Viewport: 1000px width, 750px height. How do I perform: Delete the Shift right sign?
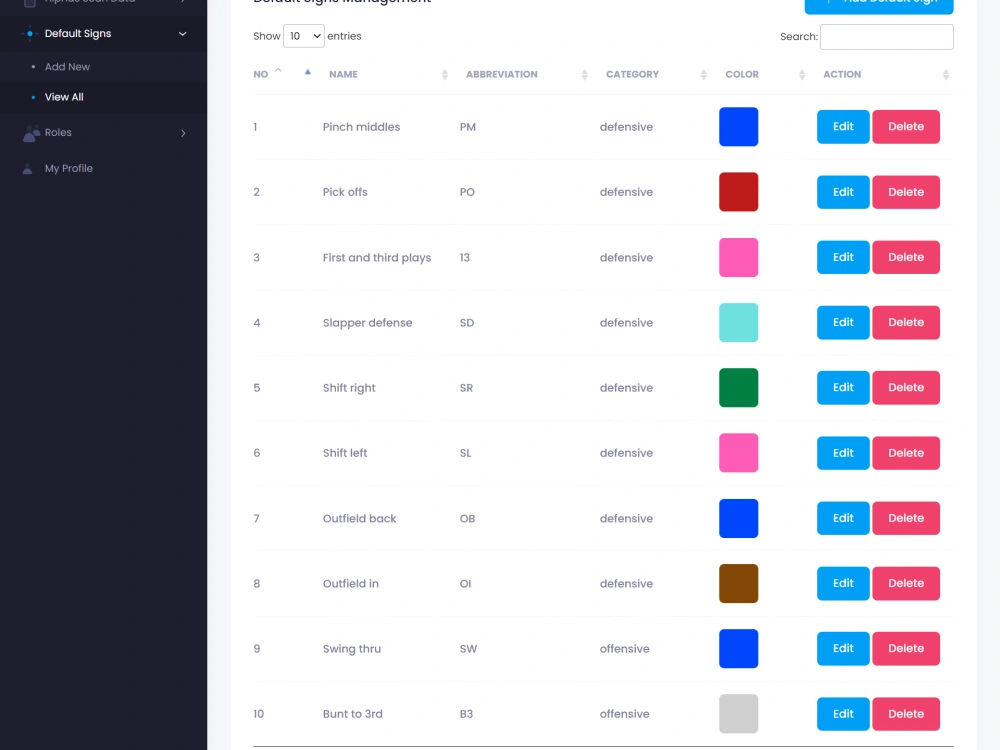[x=906, y=387]
